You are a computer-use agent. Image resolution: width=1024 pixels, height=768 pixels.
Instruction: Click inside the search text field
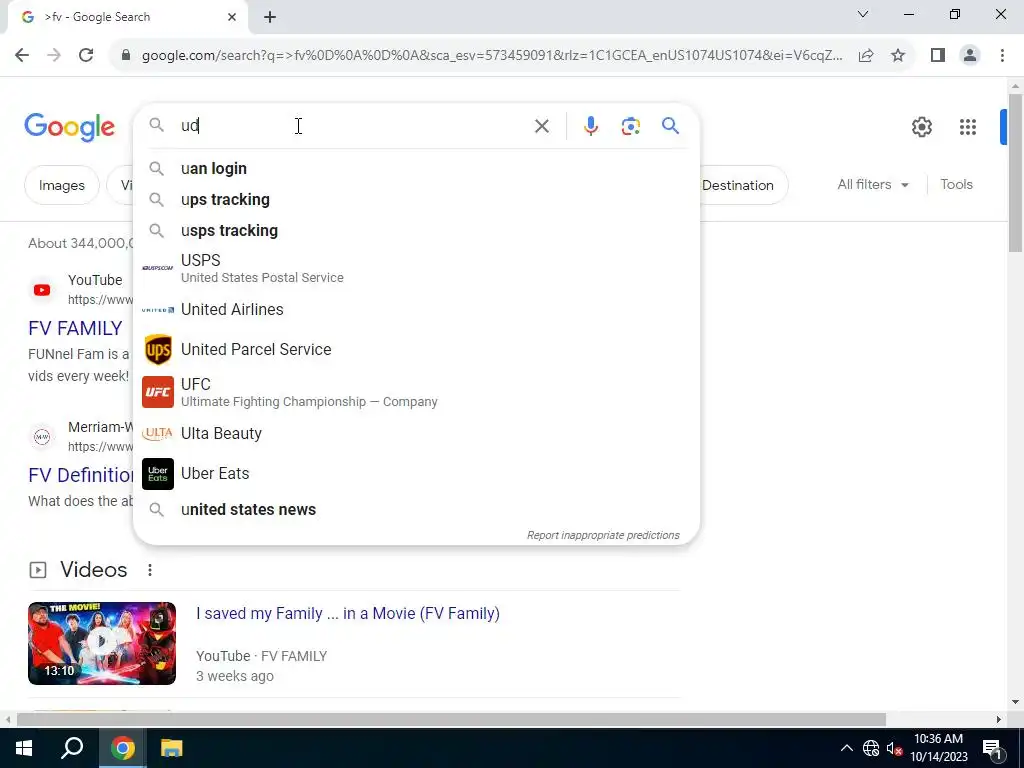point(353,126)
